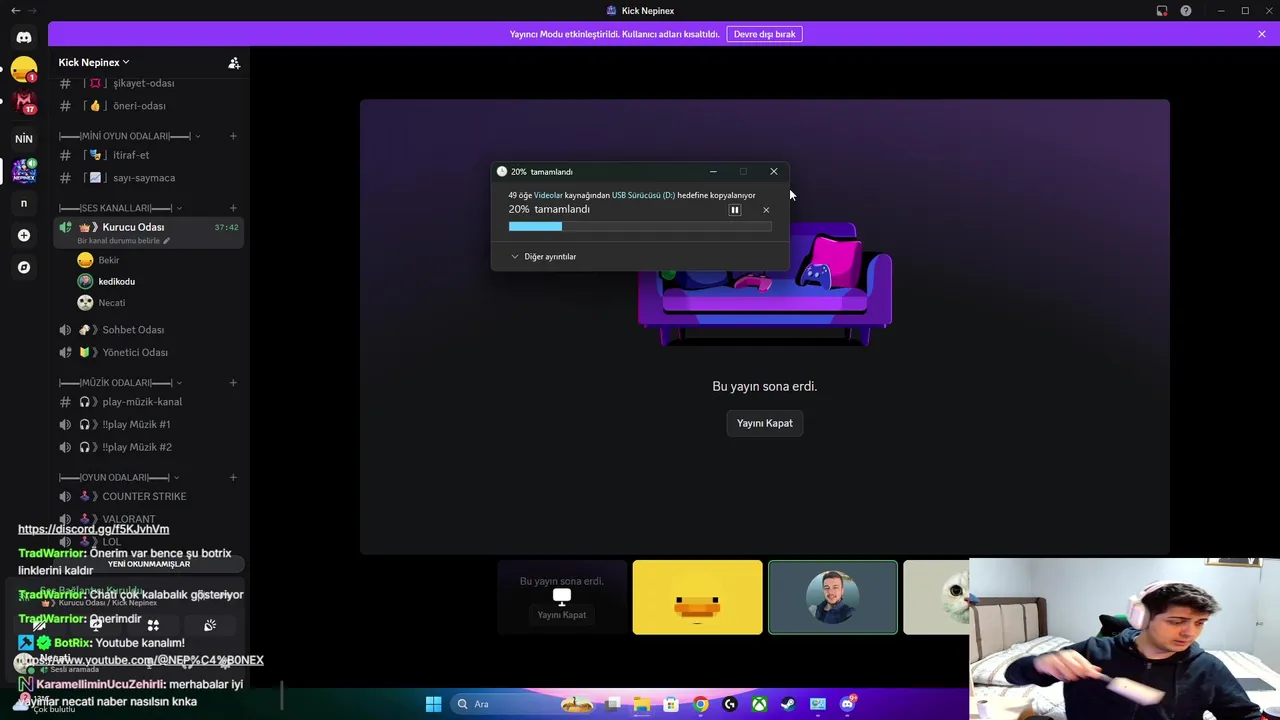Open Kick Nepinex server dropdown menu
The height and width of the screenshot is (720, 1280).
coord(93,62)
